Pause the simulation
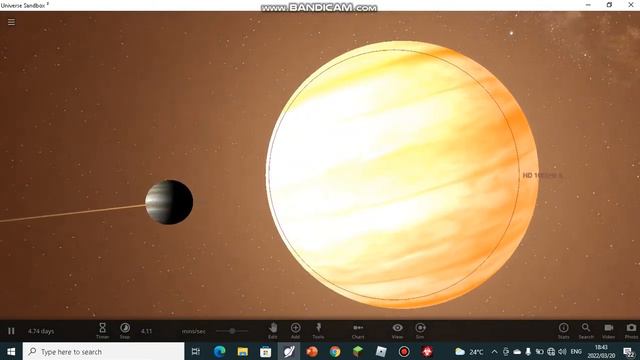The width and height of the screenshot is (640, 360). [x=11, y=331]
